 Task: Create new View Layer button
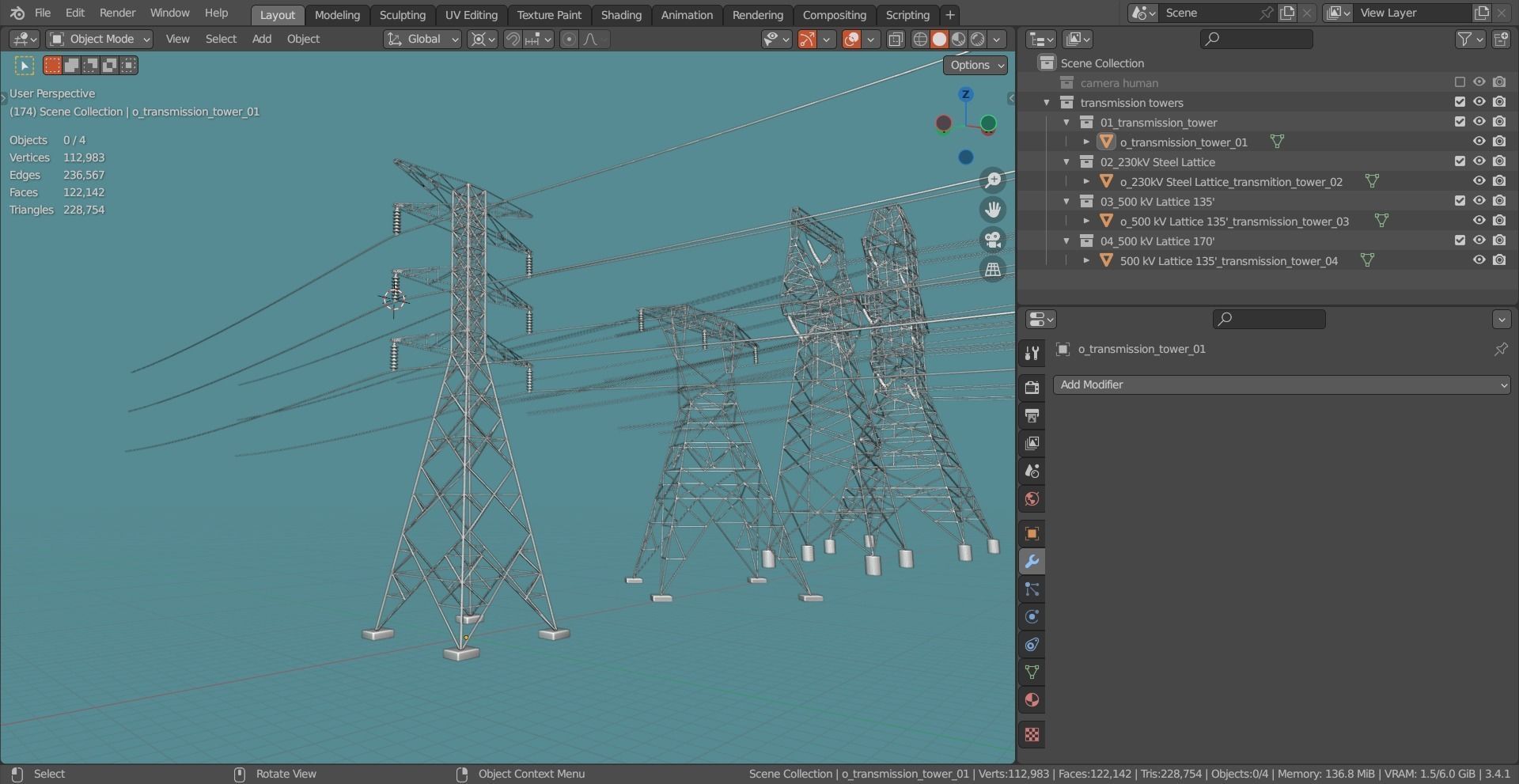point(1481,13)
